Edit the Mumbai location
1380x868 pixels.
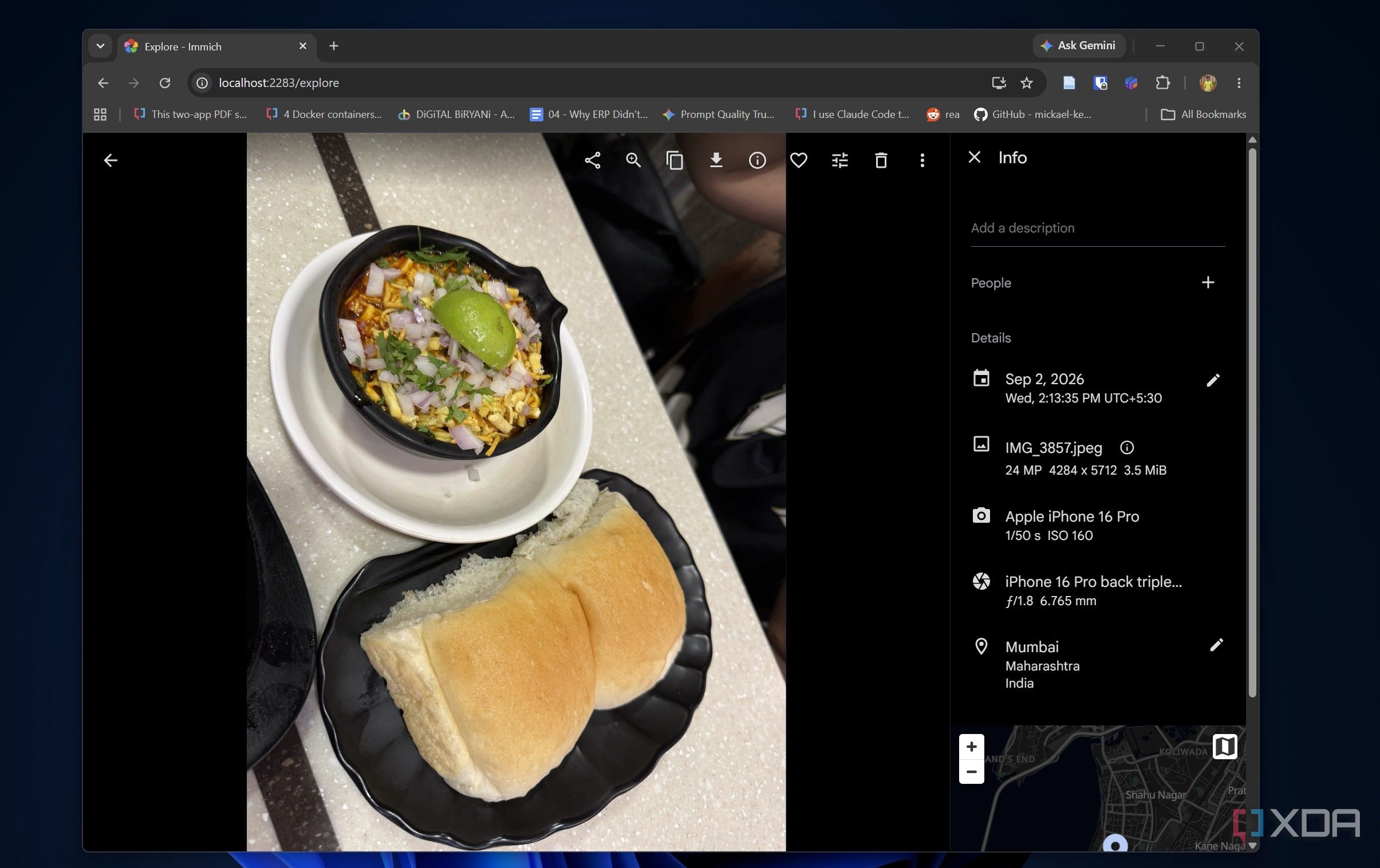point(1216,645)
